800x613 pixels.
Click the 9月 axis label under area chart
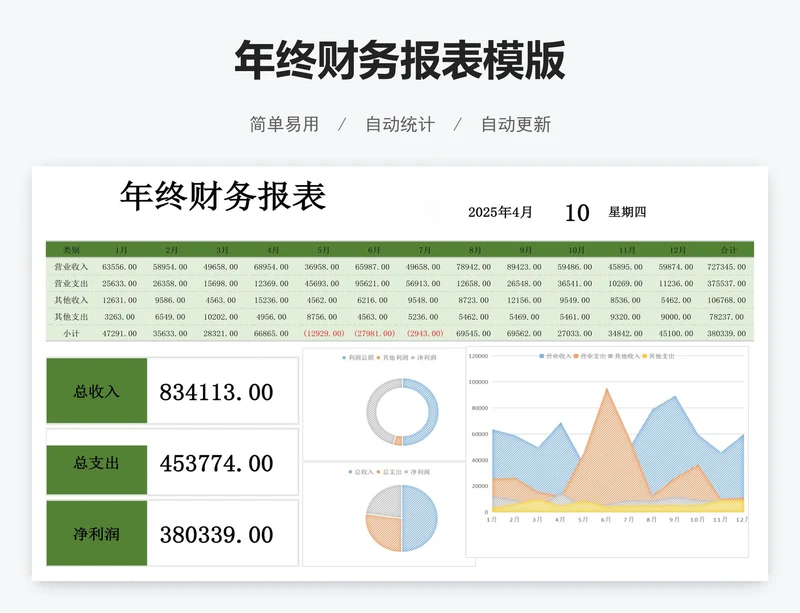(674, 519)
